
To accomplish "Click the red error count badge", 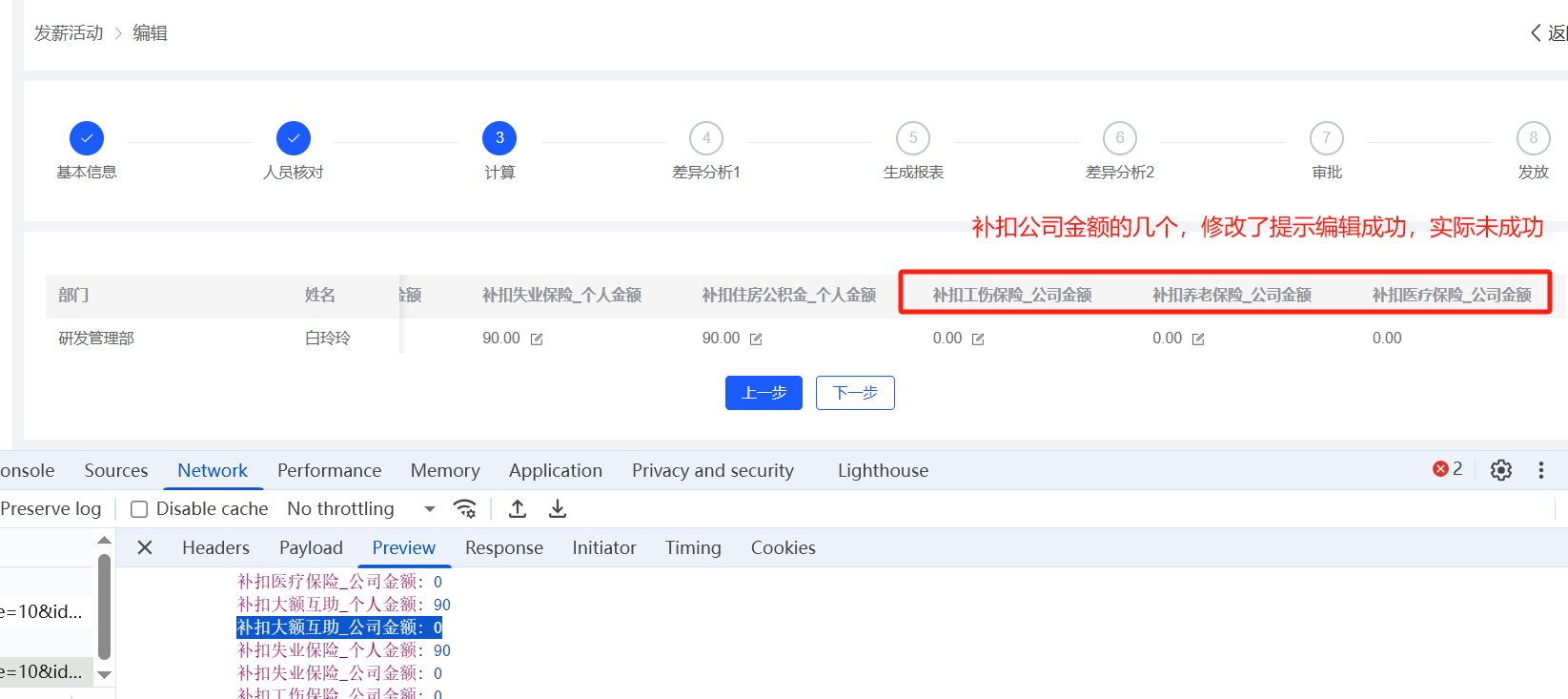I will point(1447,469).
